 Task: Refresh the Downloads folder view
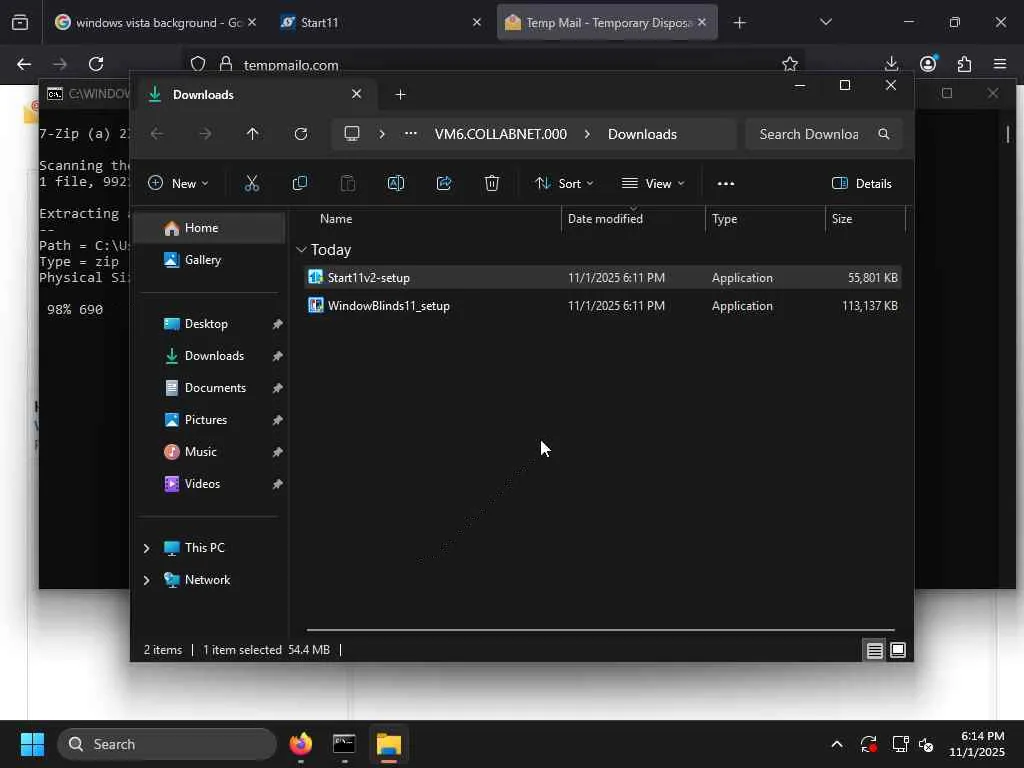300,134
